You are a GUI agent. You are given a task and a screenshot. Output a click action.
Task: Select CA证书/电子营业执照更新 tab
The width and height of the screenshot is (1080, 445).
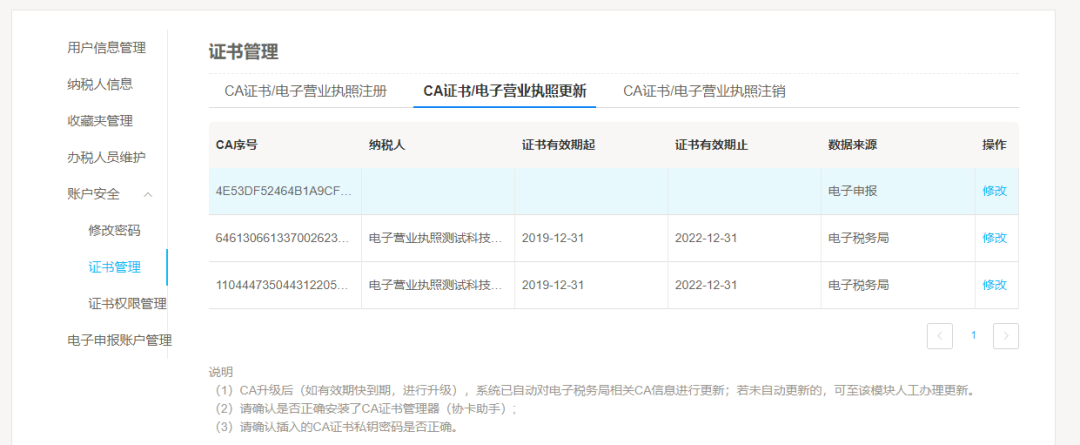tap(505, 92)
